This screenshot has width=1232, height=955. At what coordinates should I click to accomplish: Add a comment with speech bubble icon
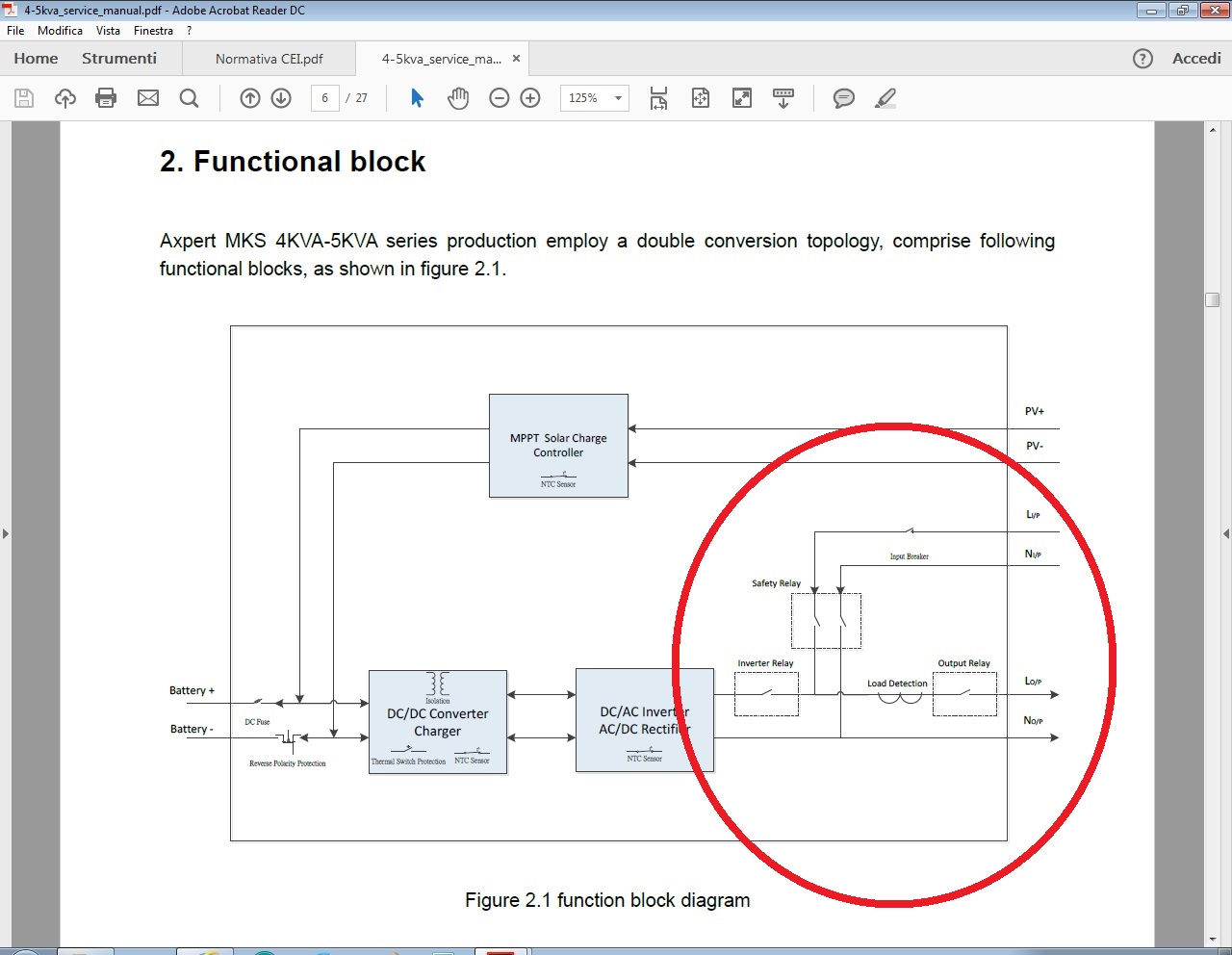844,98
